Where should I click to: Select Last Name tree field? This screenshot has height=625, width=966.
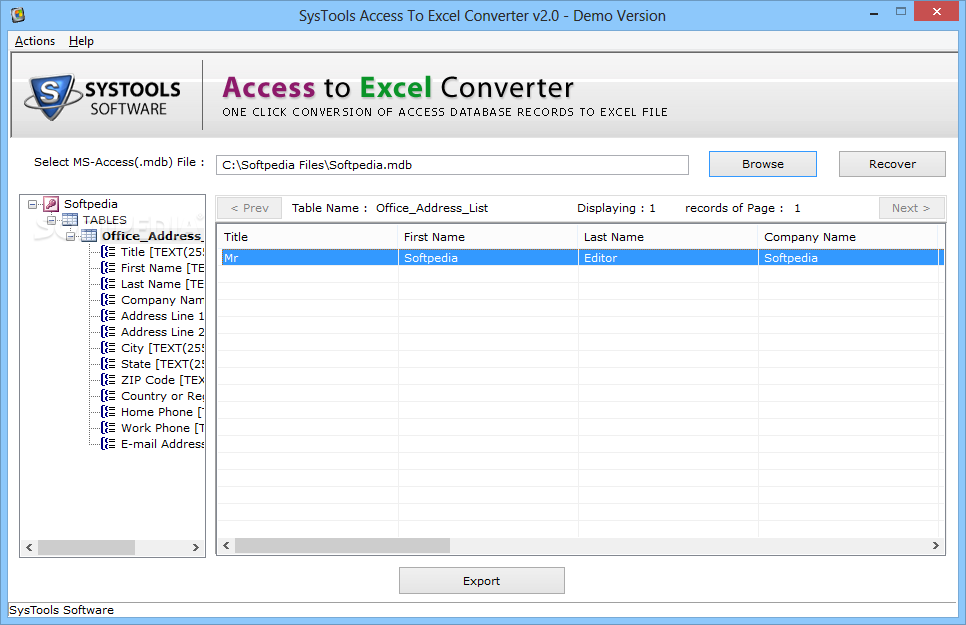pyautogui.click(x=162, y=284)
